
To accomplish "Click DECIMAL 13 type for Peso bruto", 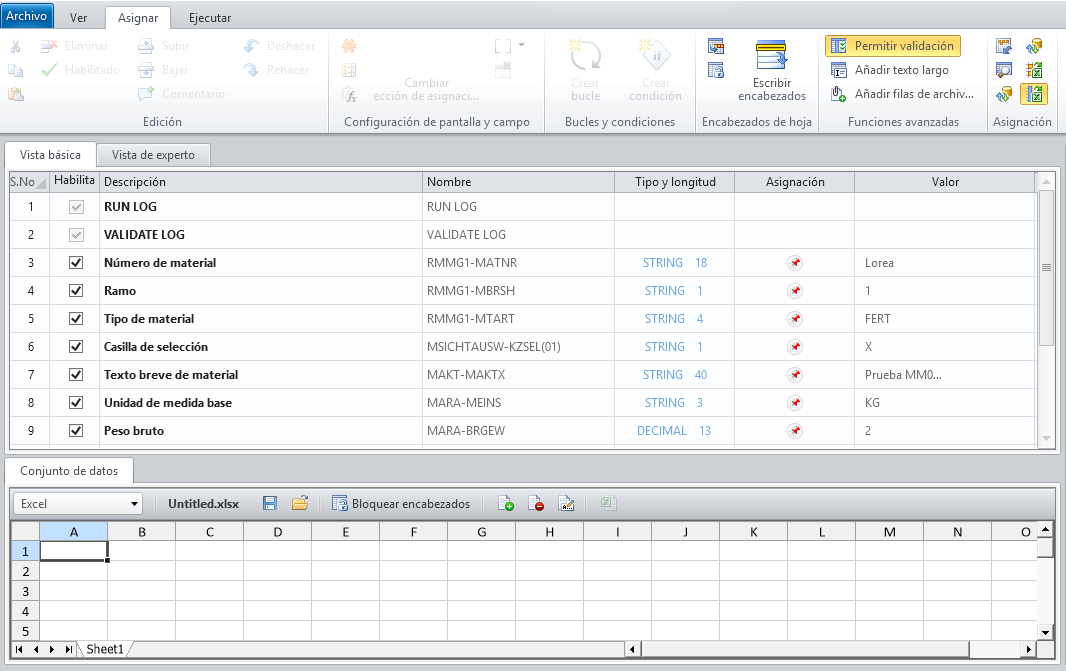I will click(674, 430).
